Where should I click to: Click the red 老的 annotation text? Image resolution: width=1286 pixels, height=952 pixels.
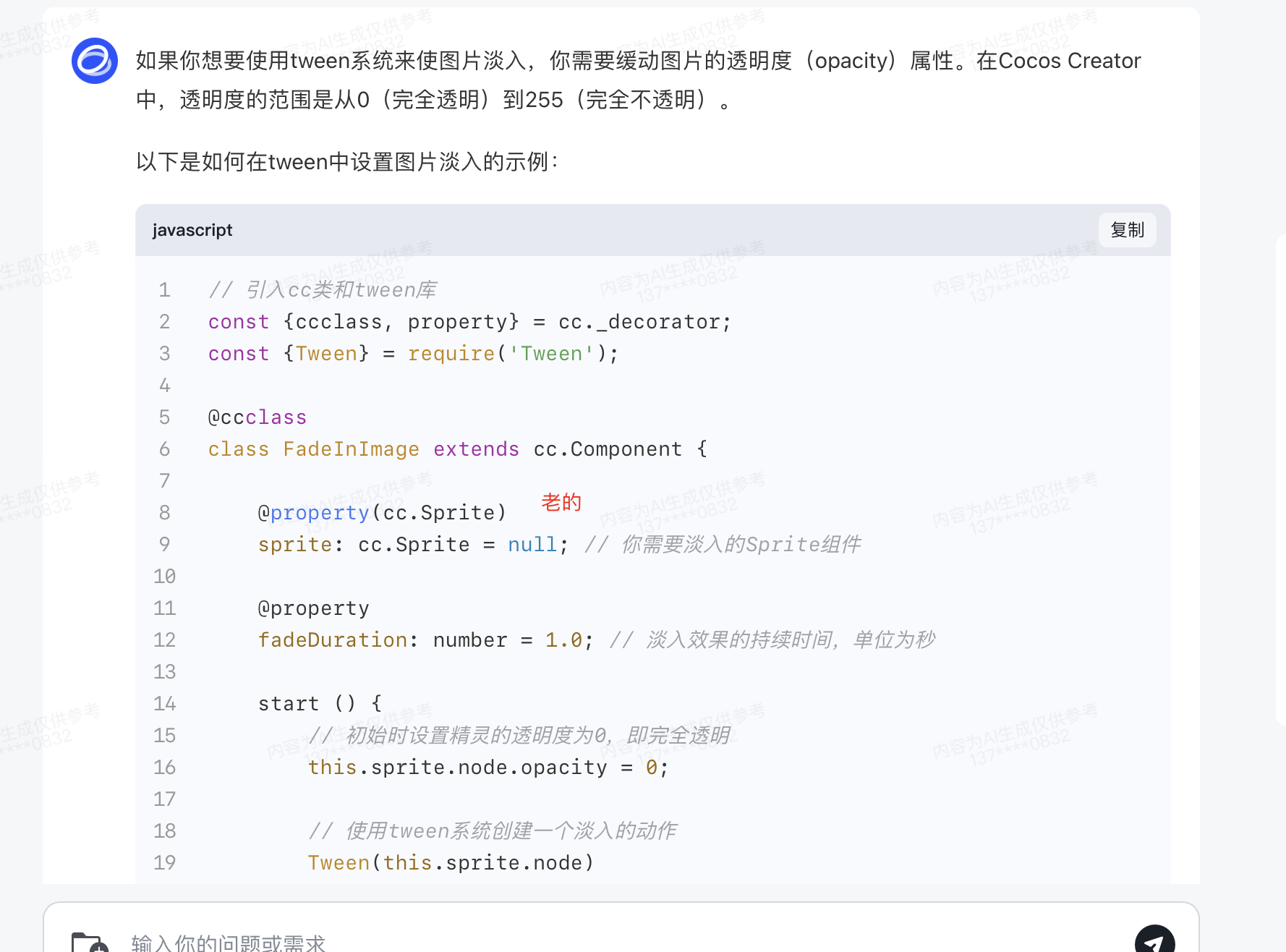[561, 502]
